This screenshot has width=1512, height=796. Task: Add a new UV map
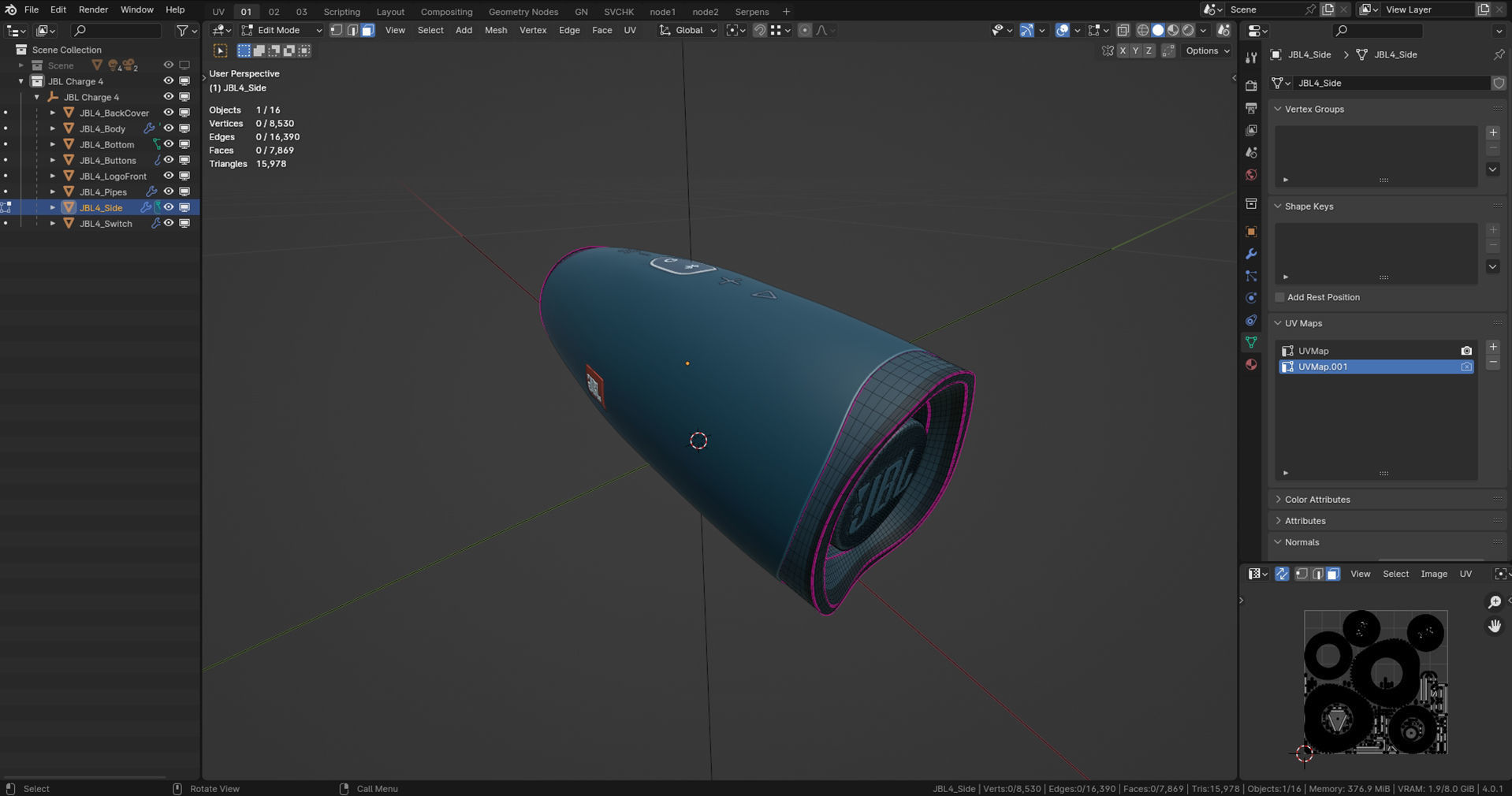pos(1493,347)
